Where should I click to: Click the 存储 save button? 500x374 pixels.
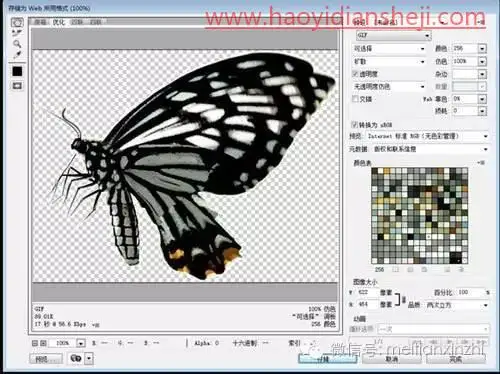point(327,359)
